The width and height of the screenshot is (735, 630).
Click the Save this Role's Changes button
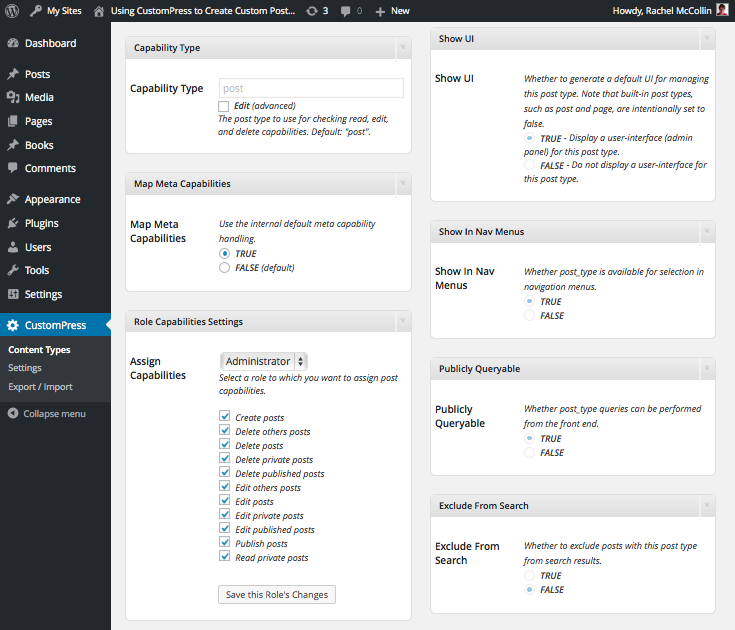click(277, 594)
